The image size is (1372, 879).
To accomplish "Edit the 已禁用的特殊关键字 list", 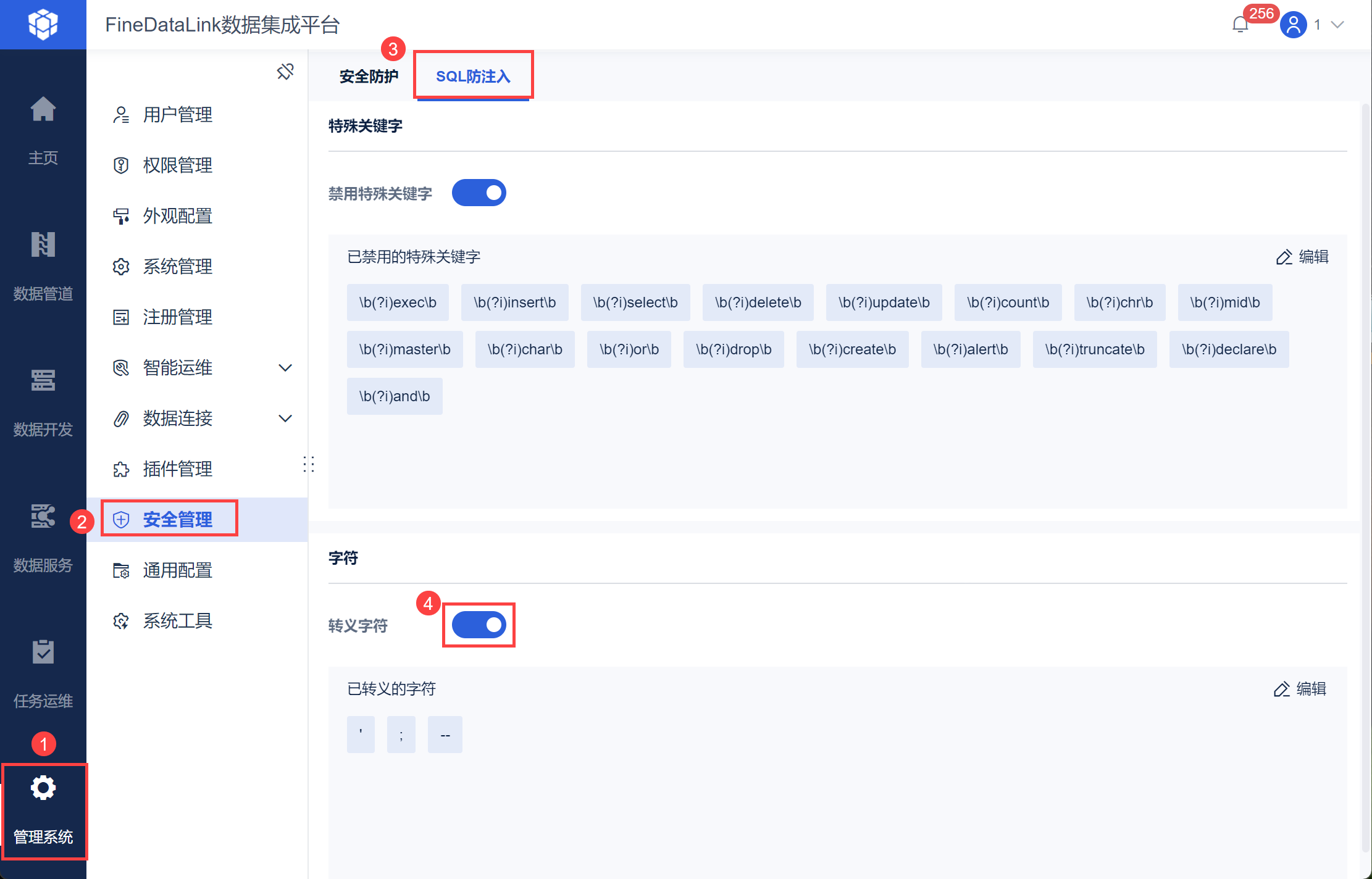I will (1302, 257).
